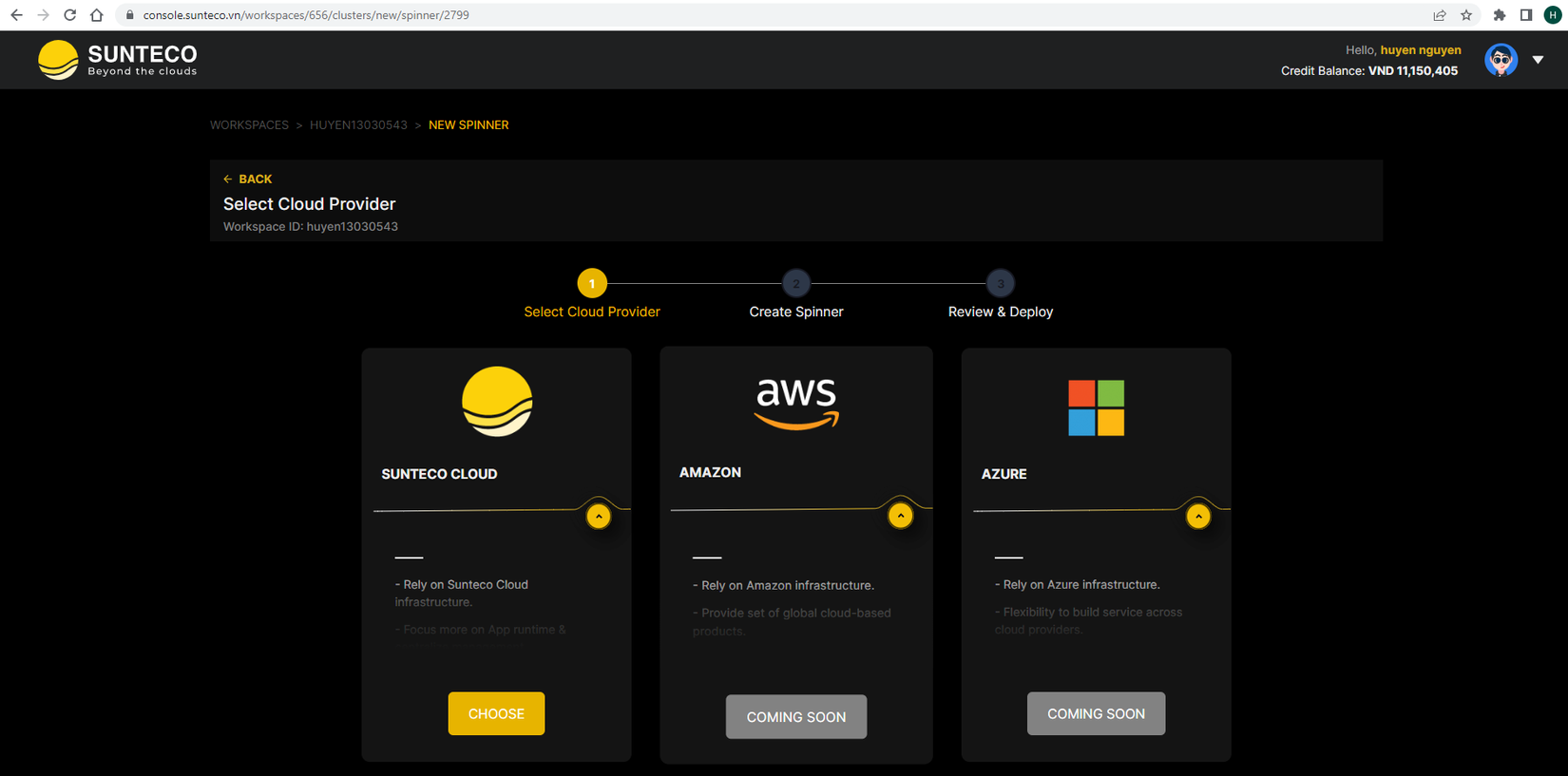Open the user avatar picture

click(1501, 60)
